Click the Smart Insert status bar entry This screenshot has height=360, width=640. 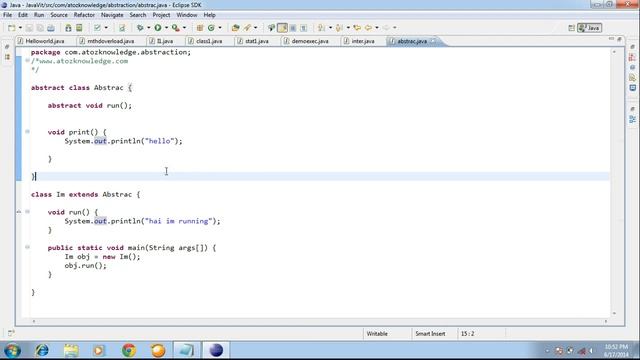[x=430, y=333]
